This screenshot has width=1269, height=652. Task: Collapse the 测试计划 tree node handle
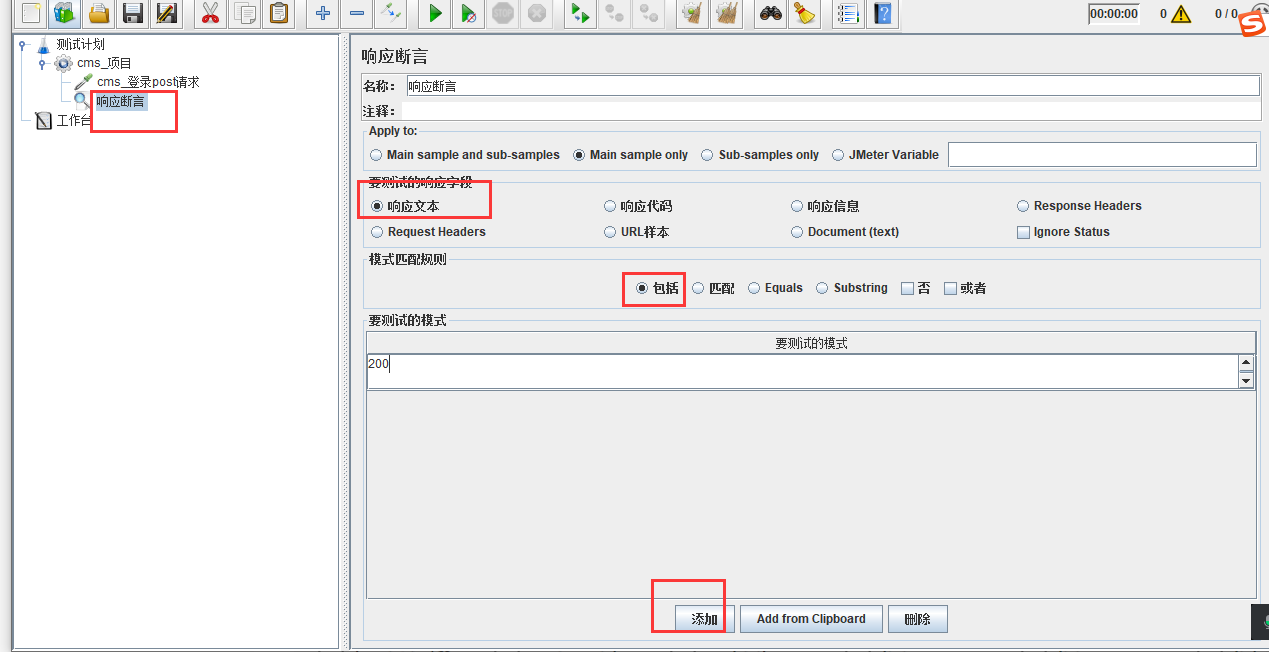(22, 45)
